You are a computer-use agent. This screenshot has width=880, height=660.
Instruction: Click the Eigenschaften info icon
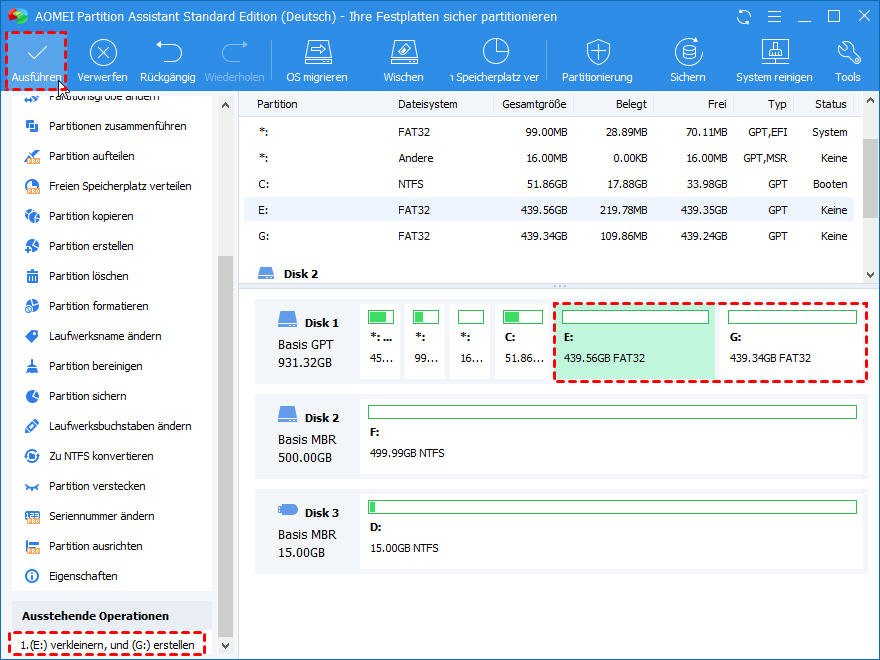[33, 576]
